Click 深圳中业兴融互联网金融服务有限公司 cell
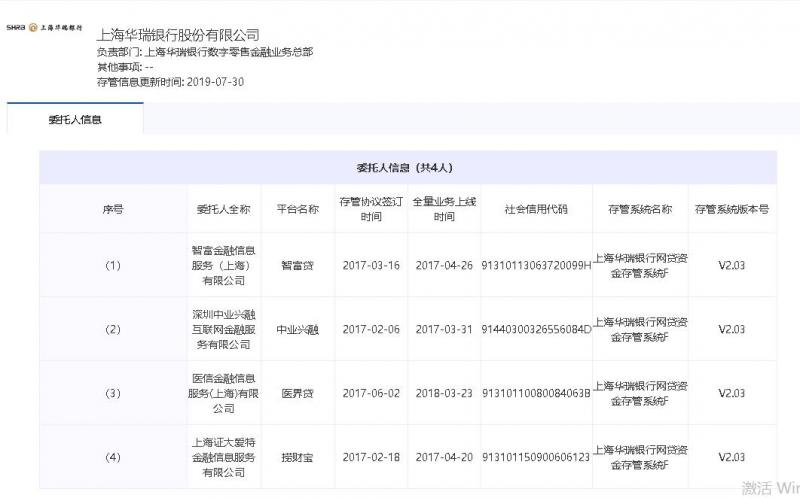This screenshot has width=800, height=498. coord(223,330)
